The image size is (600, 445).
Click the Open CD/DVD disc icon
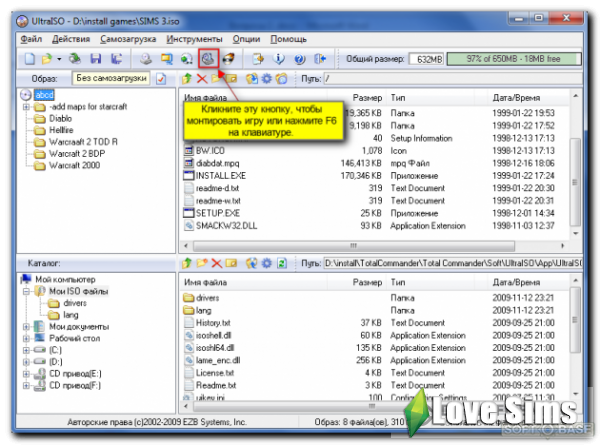point(75,59)
